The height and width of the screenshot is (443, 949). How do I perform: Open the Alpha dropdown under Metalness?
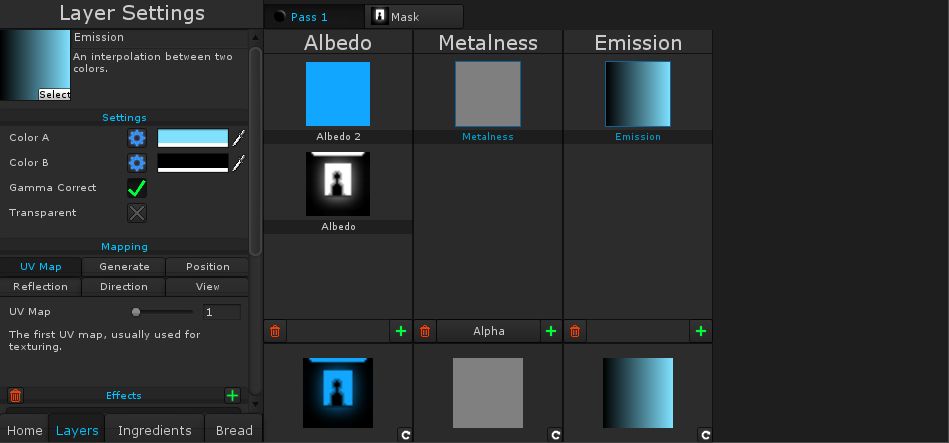[x=488, y=331]
